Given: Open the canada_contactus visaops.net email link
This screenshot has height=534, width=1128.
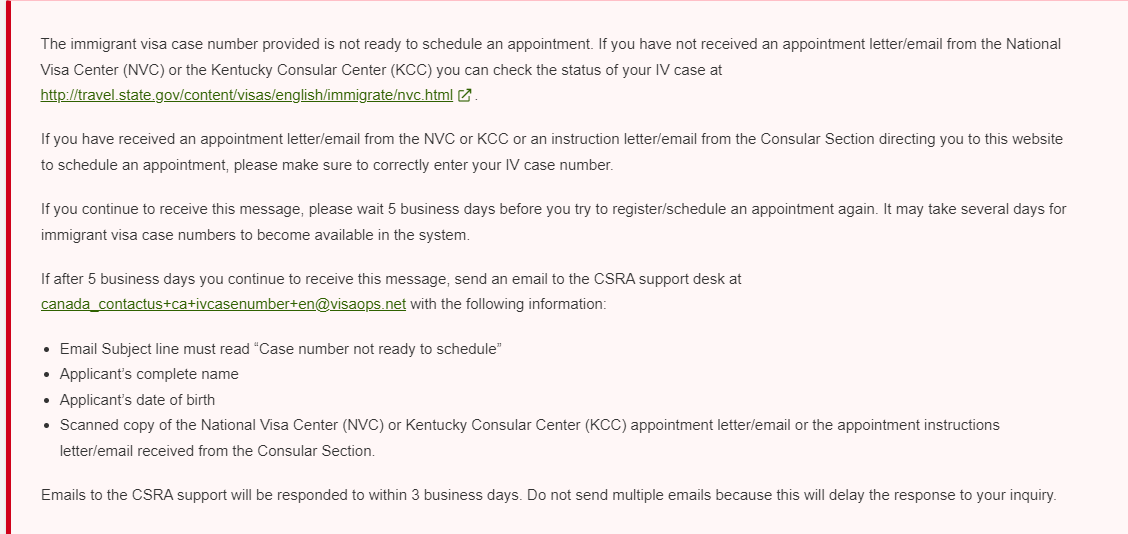Looking at the screenshot, I should click(223, 304).
